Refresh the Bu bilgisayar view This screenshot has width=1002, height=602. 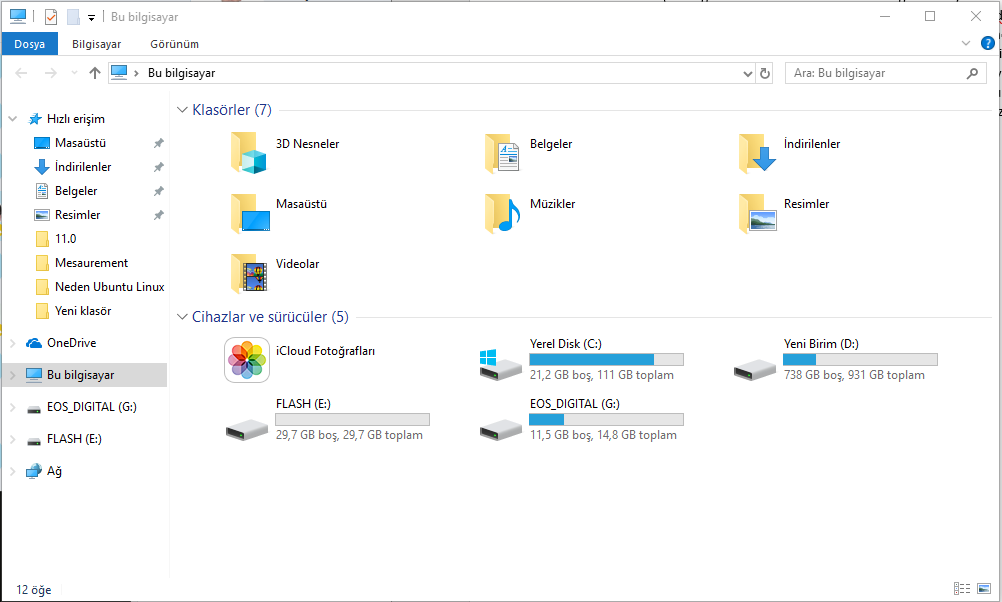pos(764,73)
